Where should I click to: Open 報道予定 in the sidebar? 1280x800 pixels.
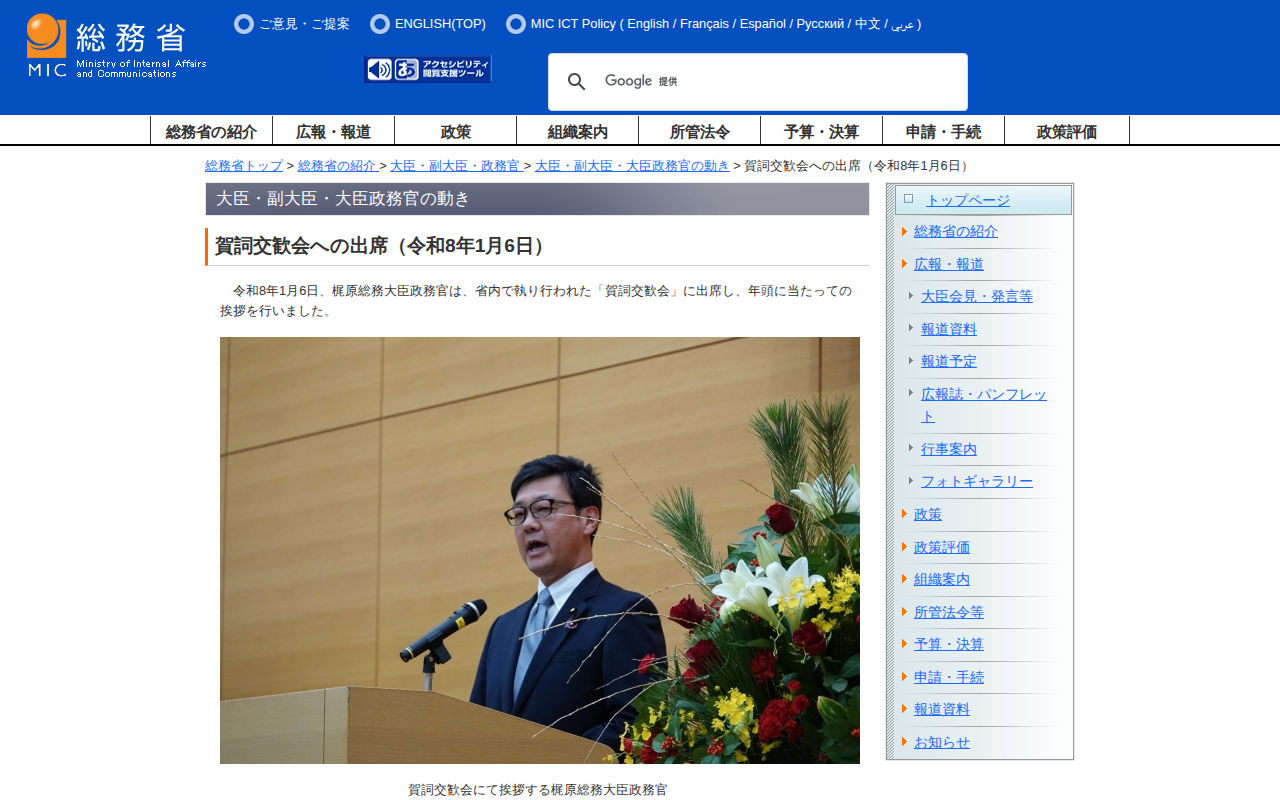point(948,361)
